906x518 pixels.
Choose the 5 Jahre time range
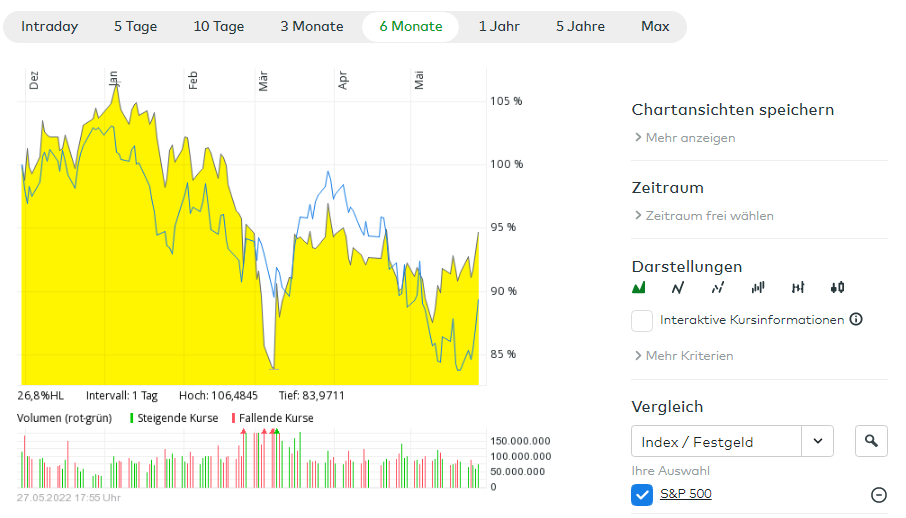[x=580, y=27]
